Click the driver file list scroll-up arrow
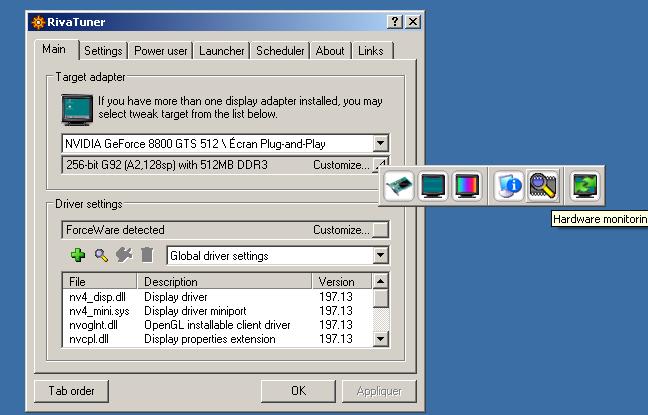 point(380,281)
